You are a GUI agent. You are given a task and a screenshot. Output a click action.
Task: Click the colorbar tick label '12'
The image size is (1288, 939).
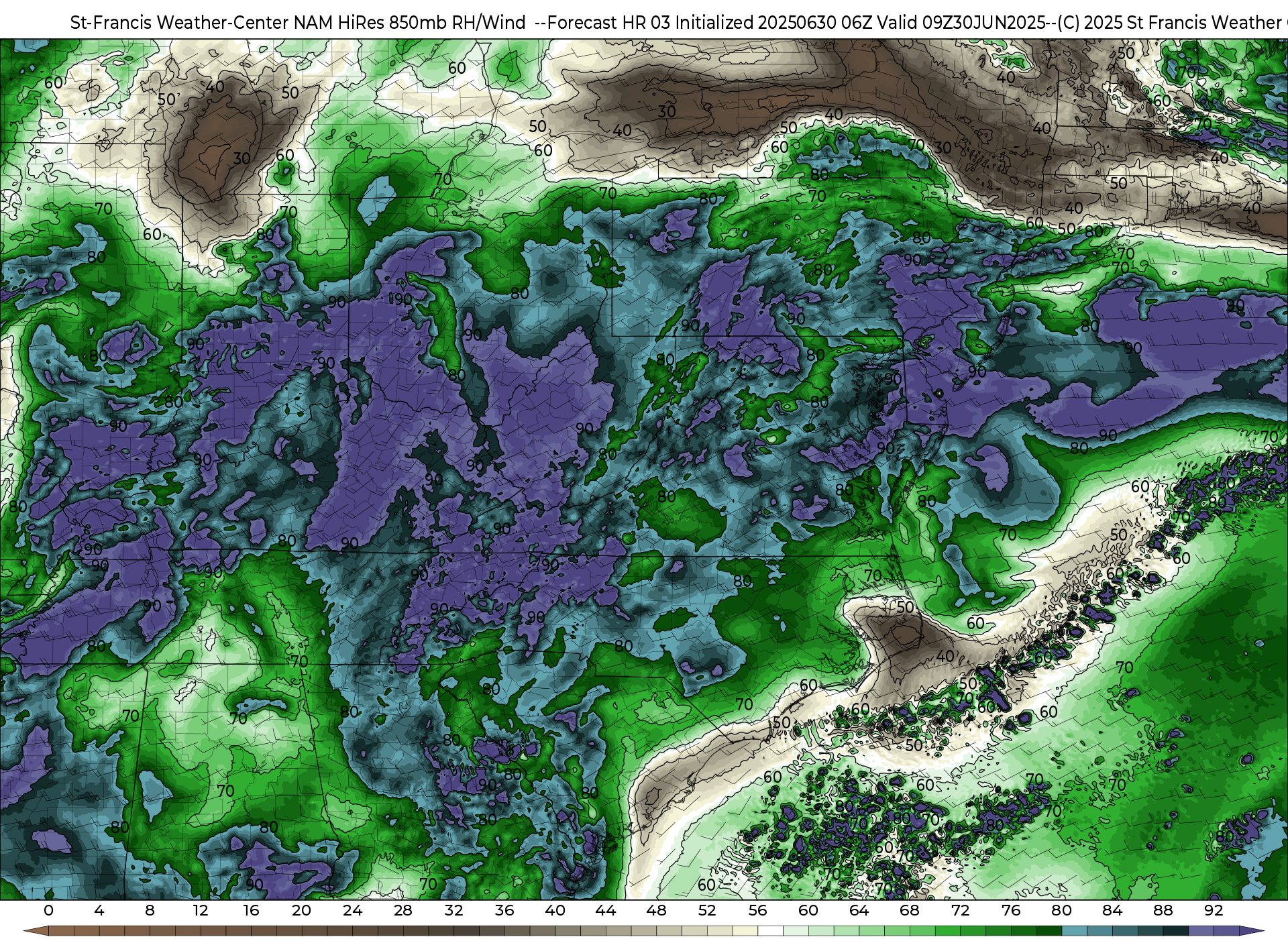[201, 911]
